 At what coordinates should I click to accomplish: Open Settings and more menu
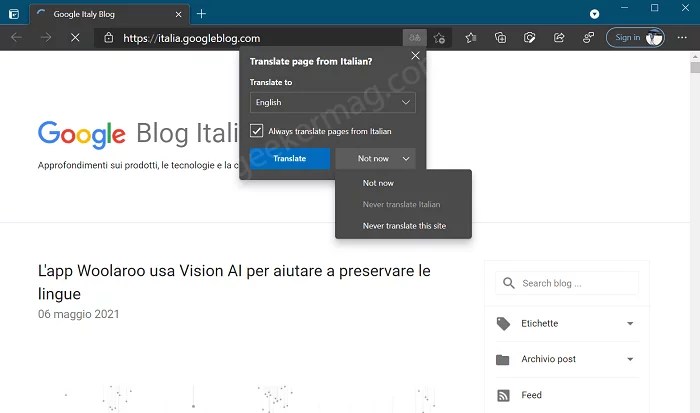[682, 38]
